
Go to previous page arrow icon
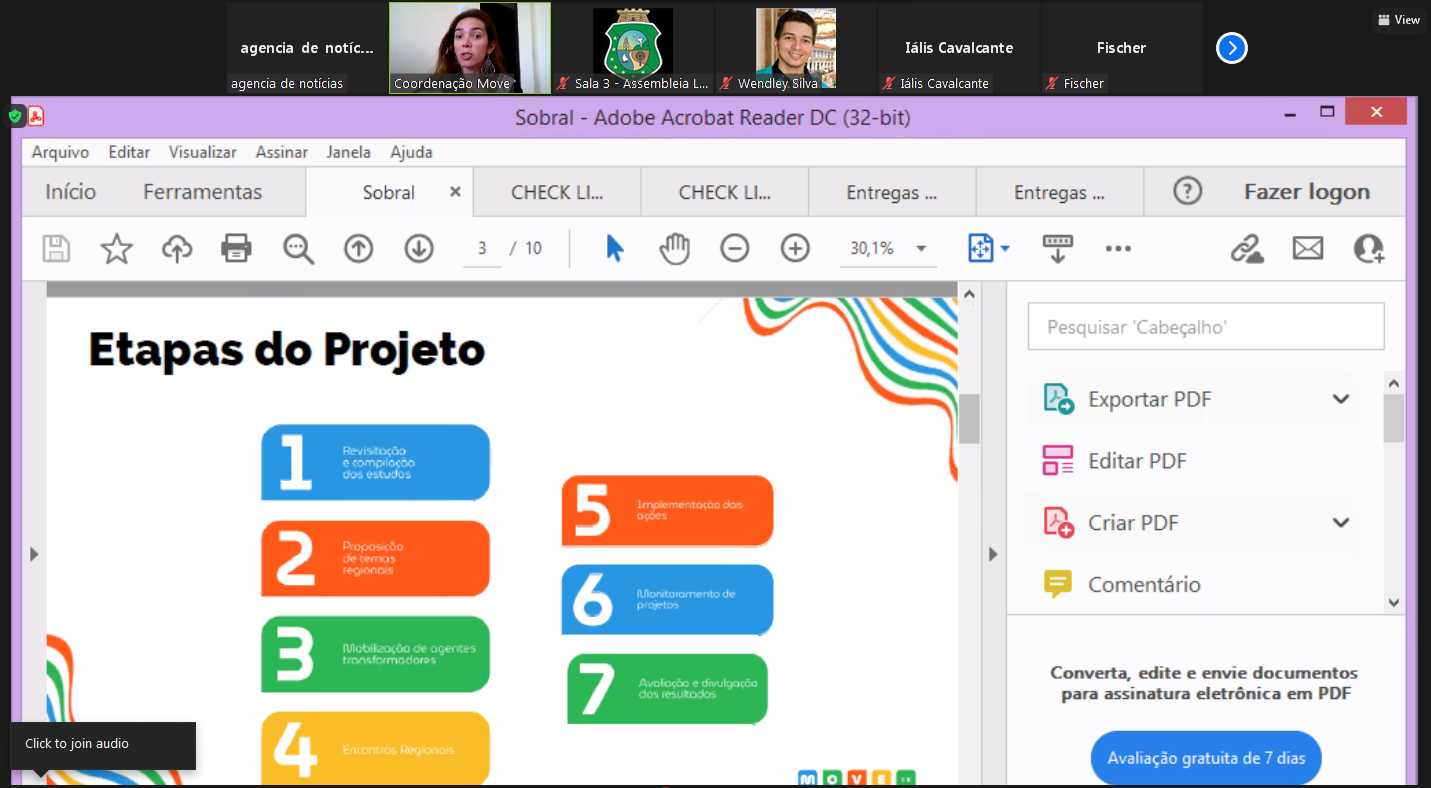tap(358, 248)
